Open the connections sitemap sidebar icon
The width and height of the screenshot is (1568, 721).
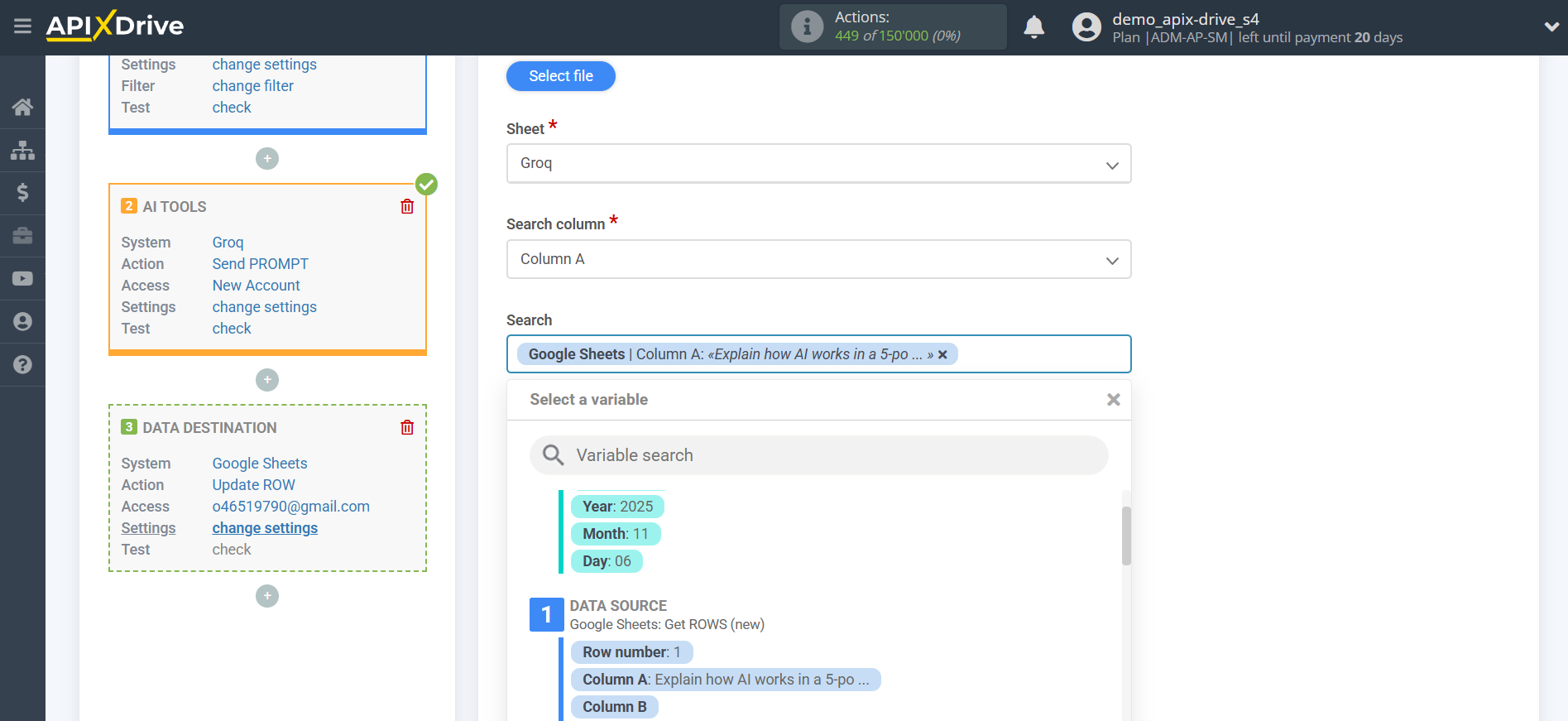22,150
